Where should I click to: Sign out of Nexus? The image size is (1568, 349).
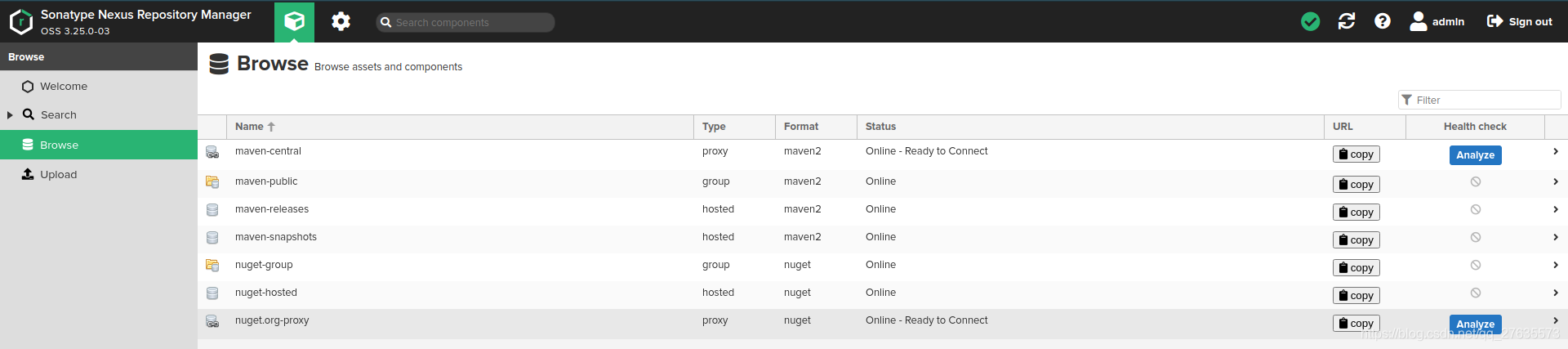pos(1520,21)
